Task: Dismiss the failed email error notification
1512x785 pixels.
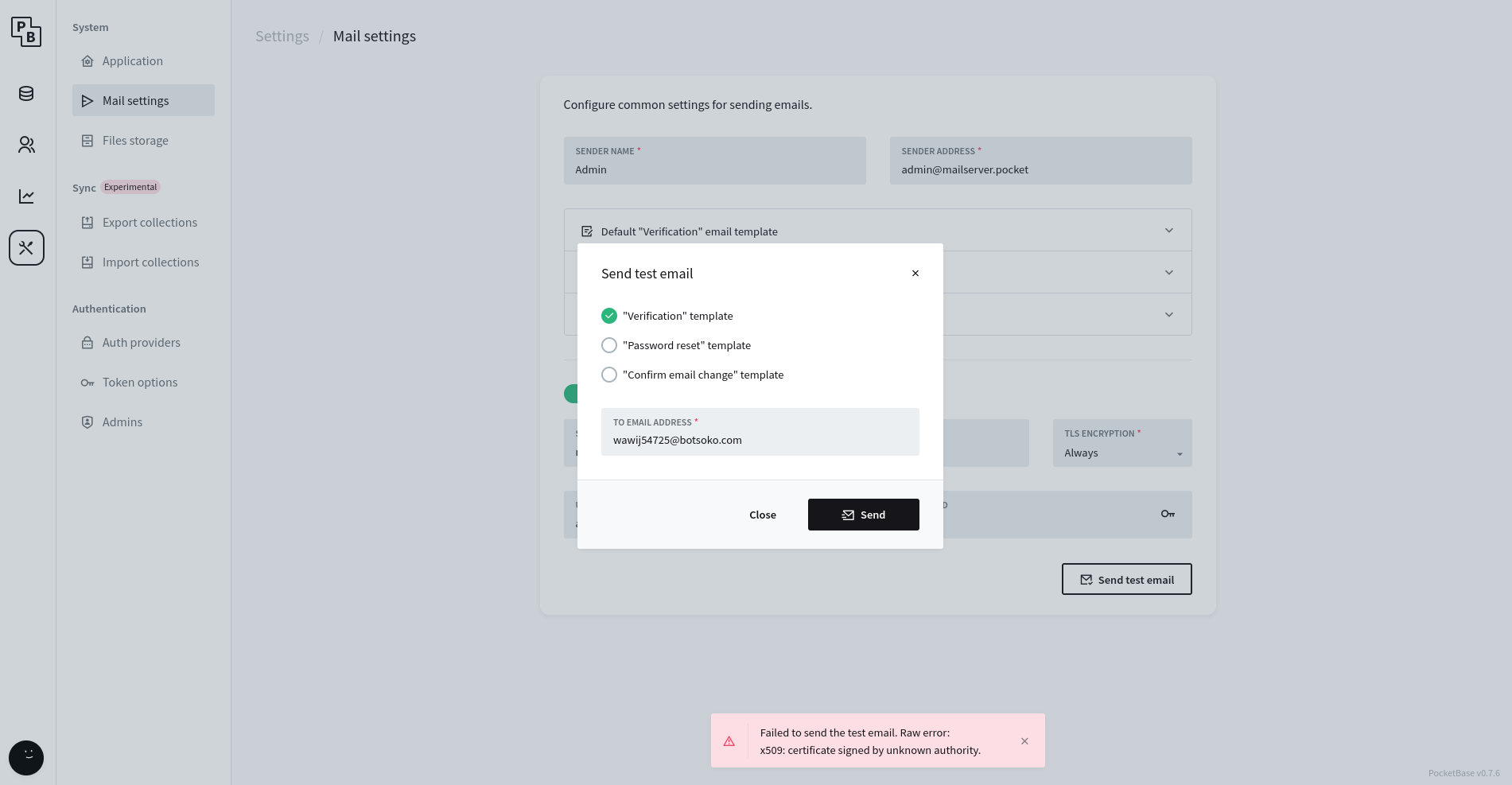Action: point(1024,740)
